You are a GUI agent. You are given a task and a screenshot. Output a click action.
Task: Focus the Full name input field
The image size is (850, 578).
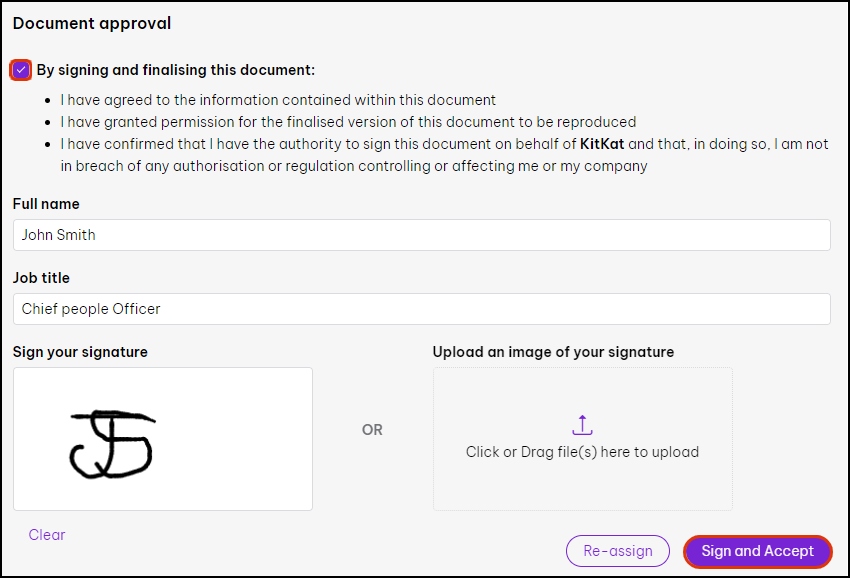(x=421, y=235)
